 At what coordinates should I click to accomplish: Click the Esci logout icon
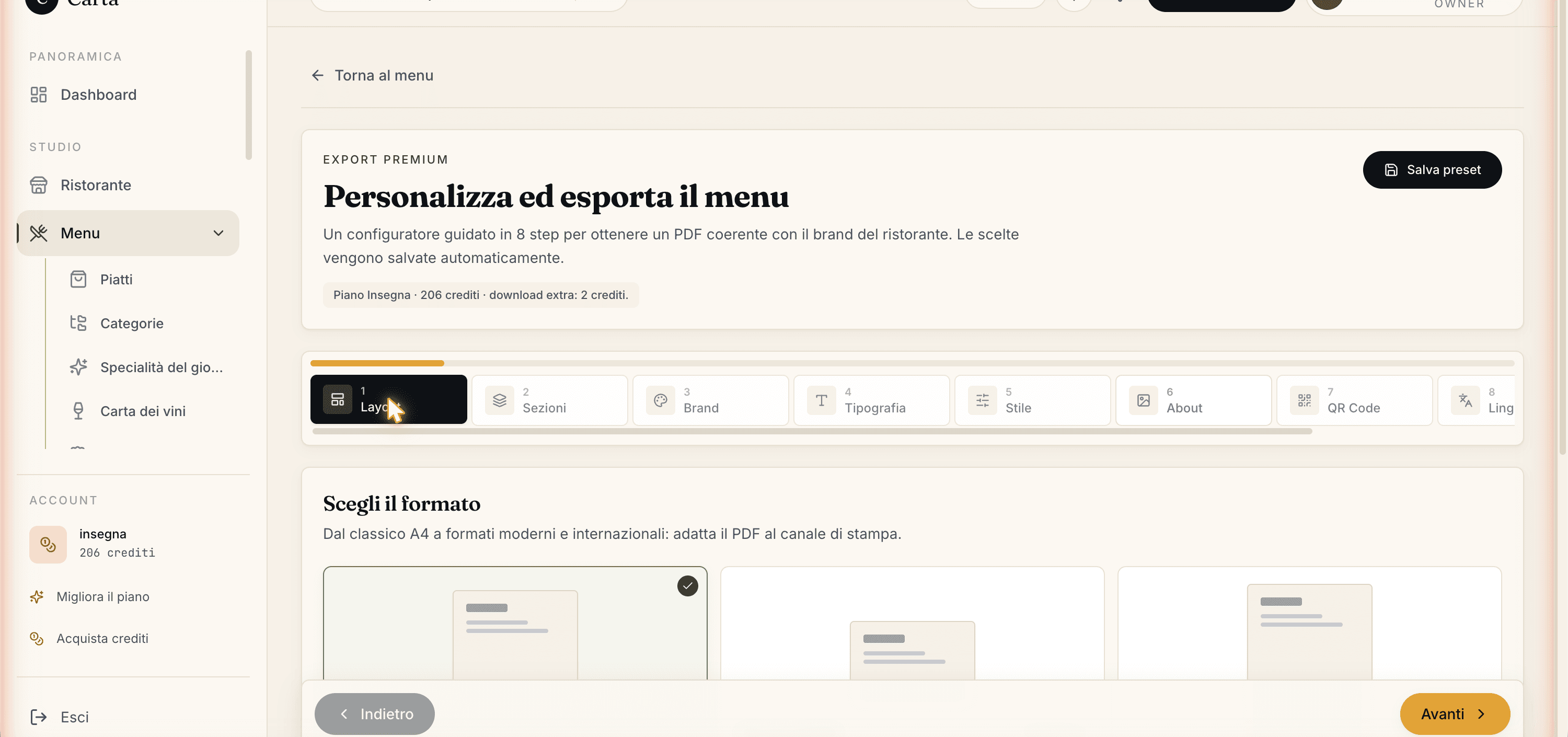point(38,717)
